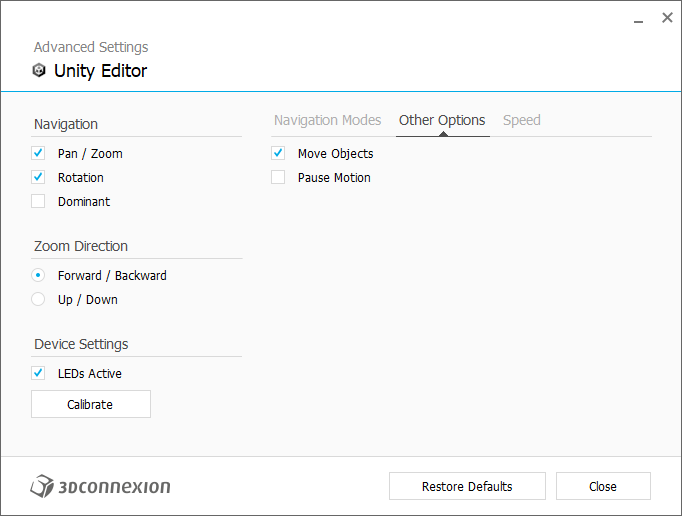This screenshot has height=516, width=682.
Task: Uncheck Move Objects option
Action: [x=279, y=154]
